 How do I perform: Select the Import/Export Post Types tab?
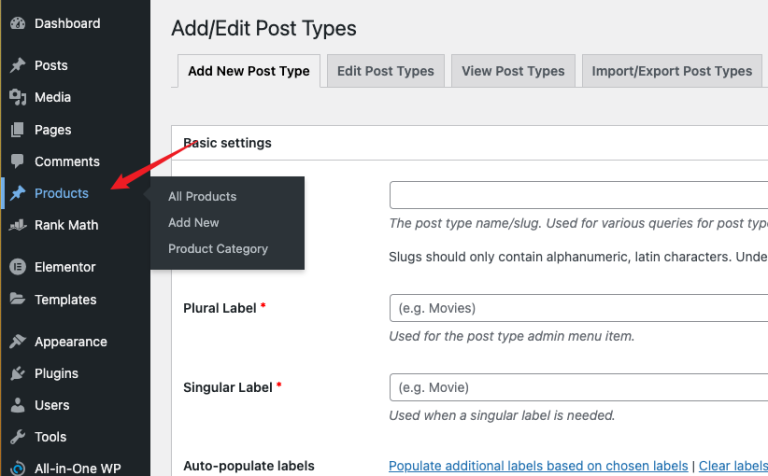(x=671, y=71)
